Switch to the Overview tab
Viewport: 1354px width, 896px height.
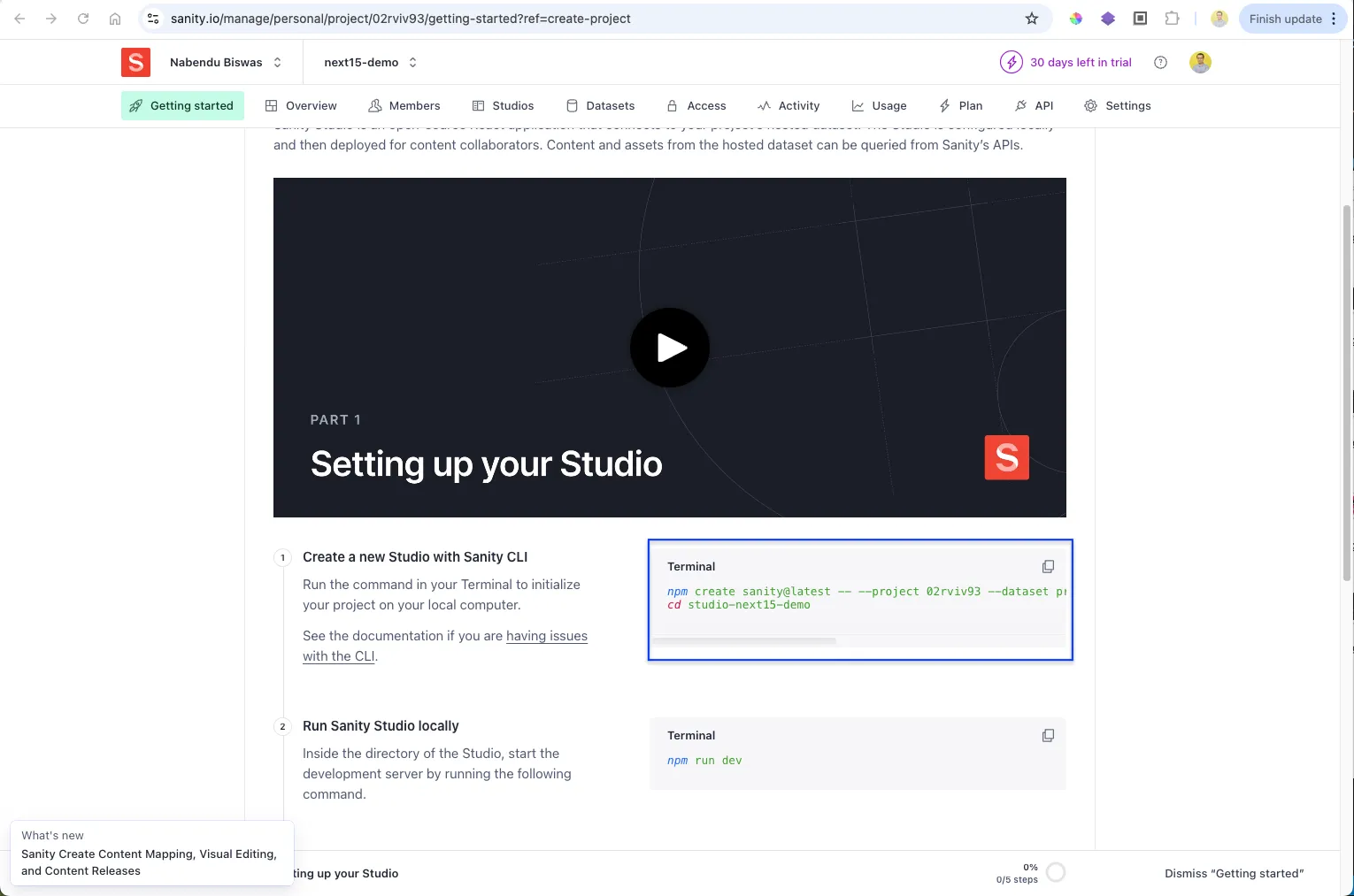point(301,105)
